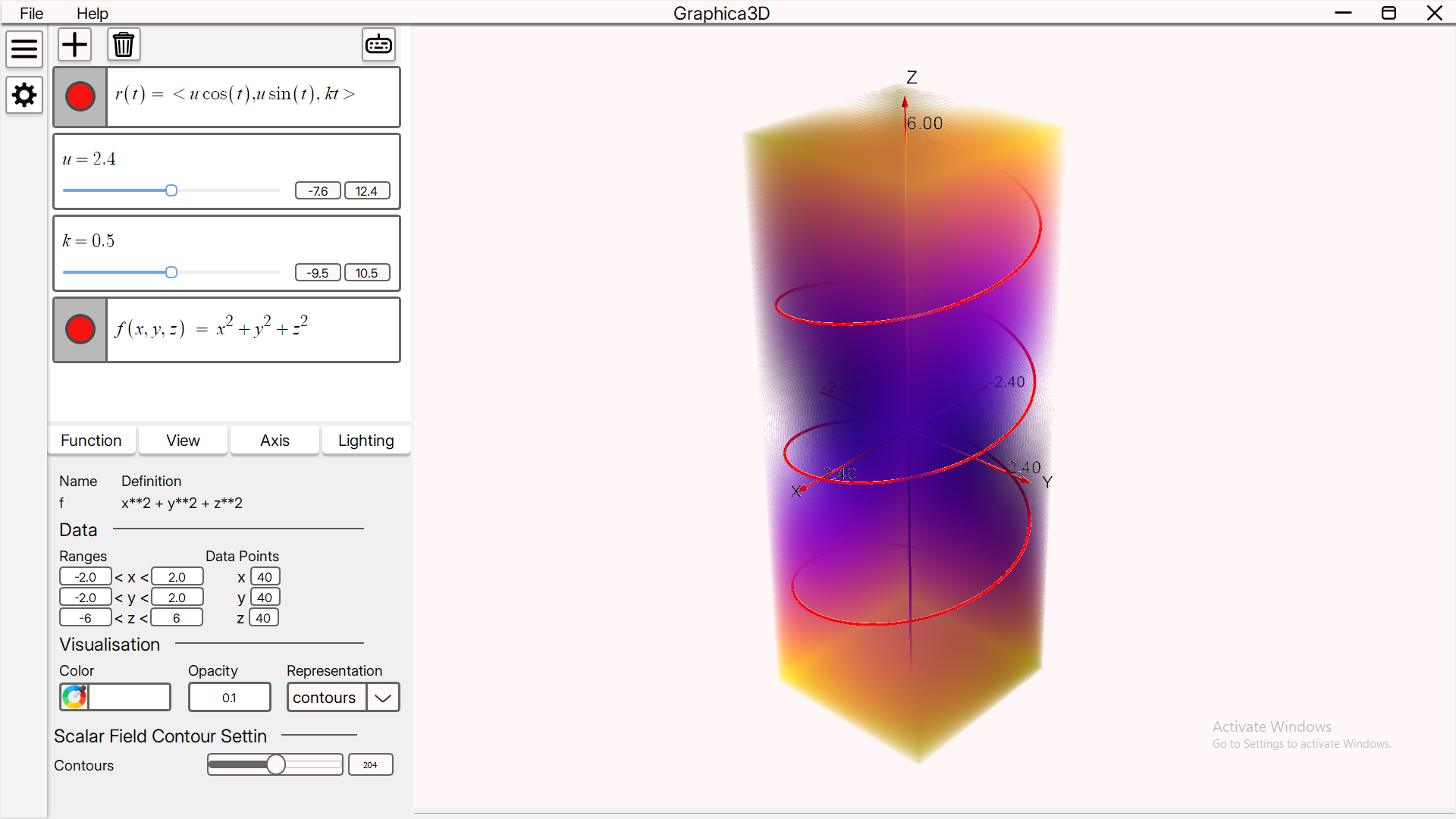Edit x data points 40 field
The width and height of the screenshot is (1456, 819).
click(265, 577)
